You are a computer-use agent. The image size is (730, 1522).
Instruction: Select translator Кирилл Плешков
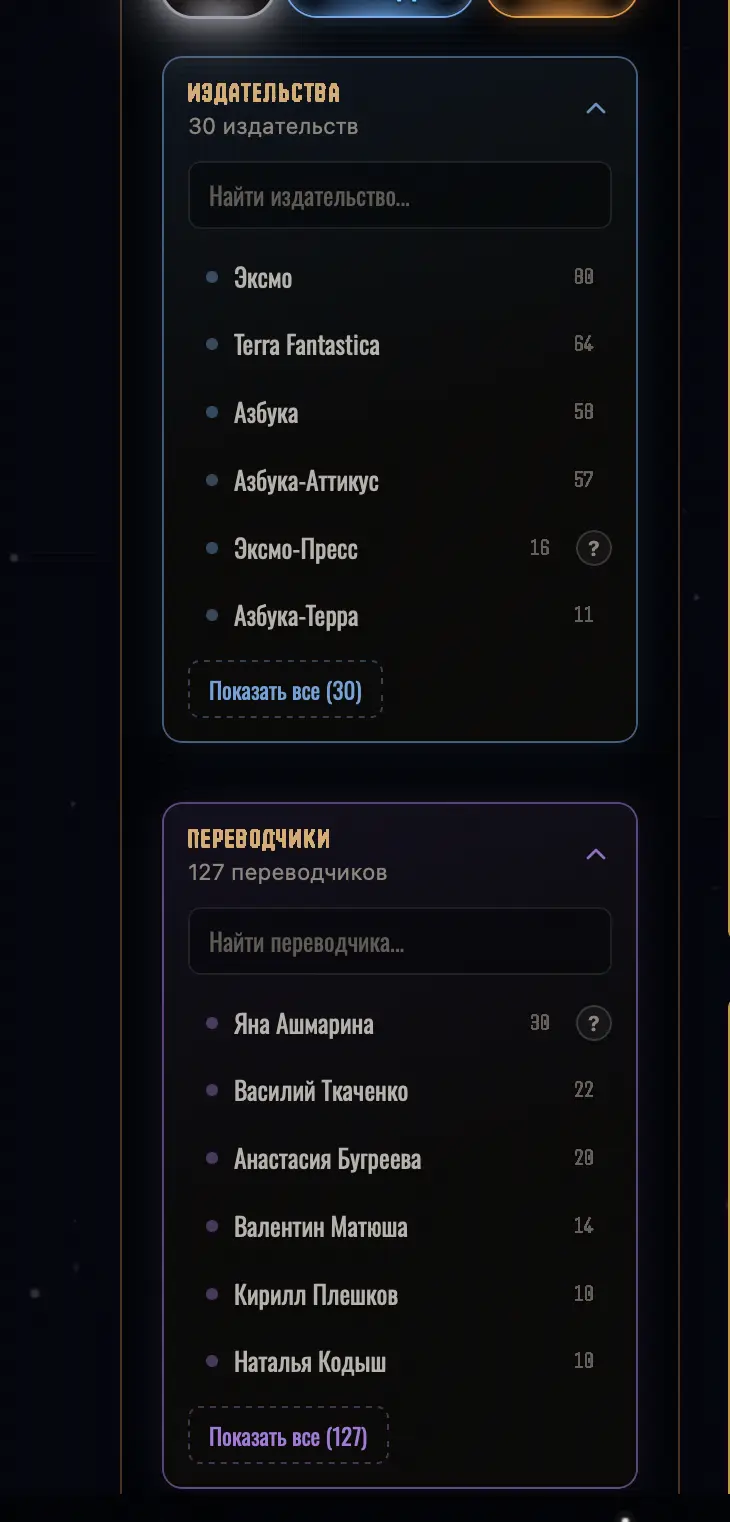pyautogui.click(x=399, y=1295)
